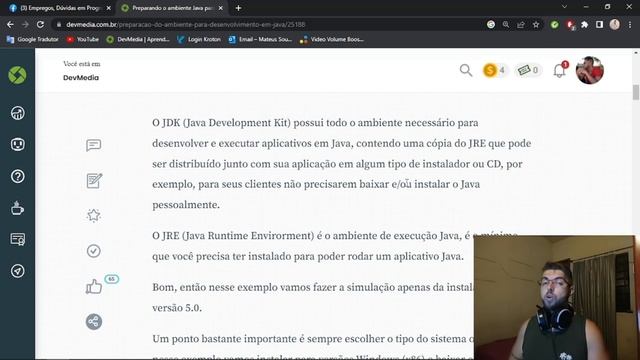Open the notifications bell
Screen dimensions: 640x360
[560, 70]
